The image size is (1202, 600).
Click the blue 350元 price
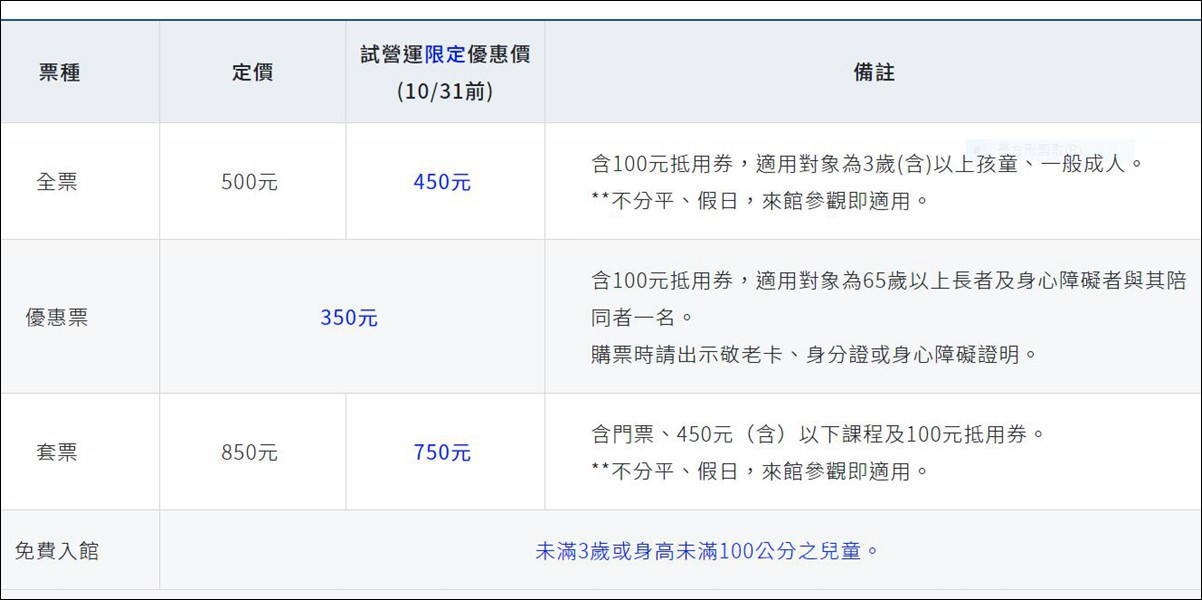pos(349,318)
